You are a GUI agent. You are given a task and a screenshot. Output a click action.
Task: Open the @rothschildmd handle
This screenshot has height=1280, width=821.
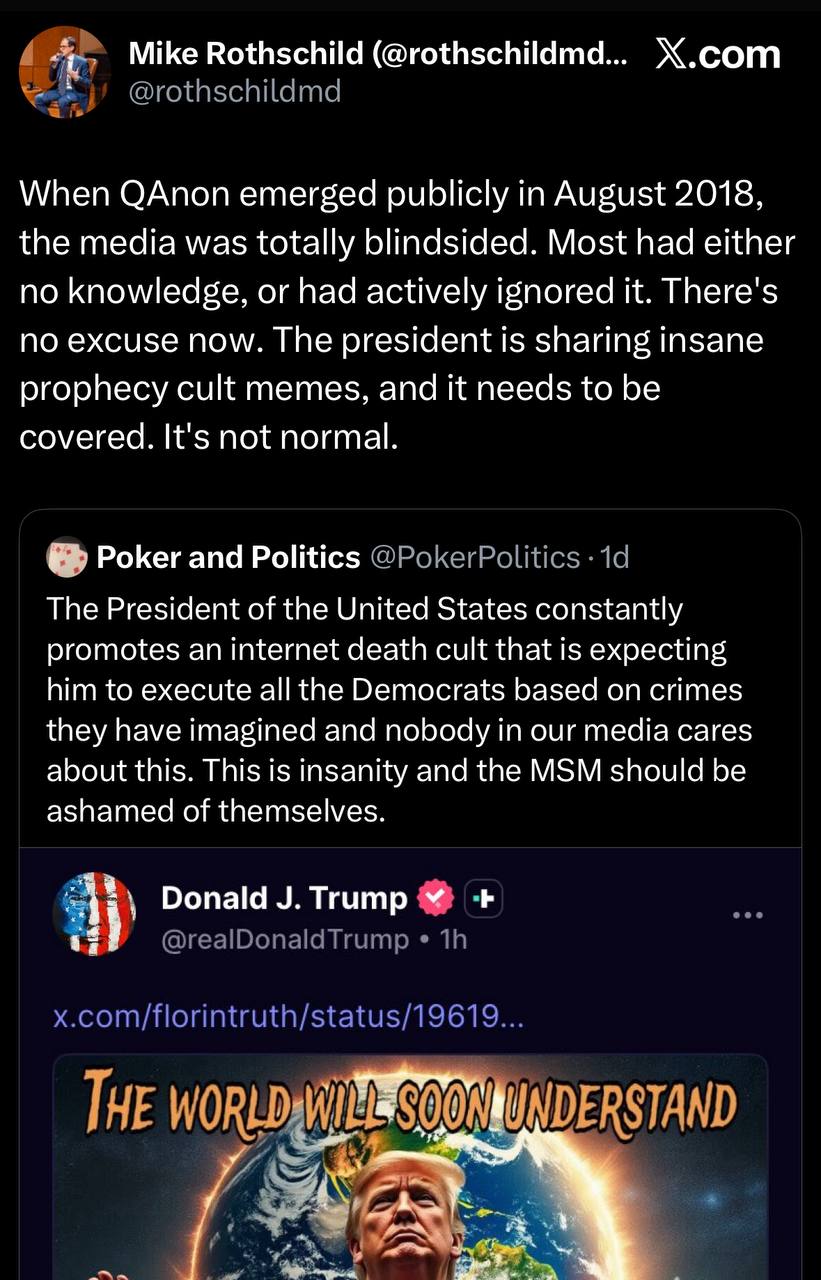(x=235, y=92)
